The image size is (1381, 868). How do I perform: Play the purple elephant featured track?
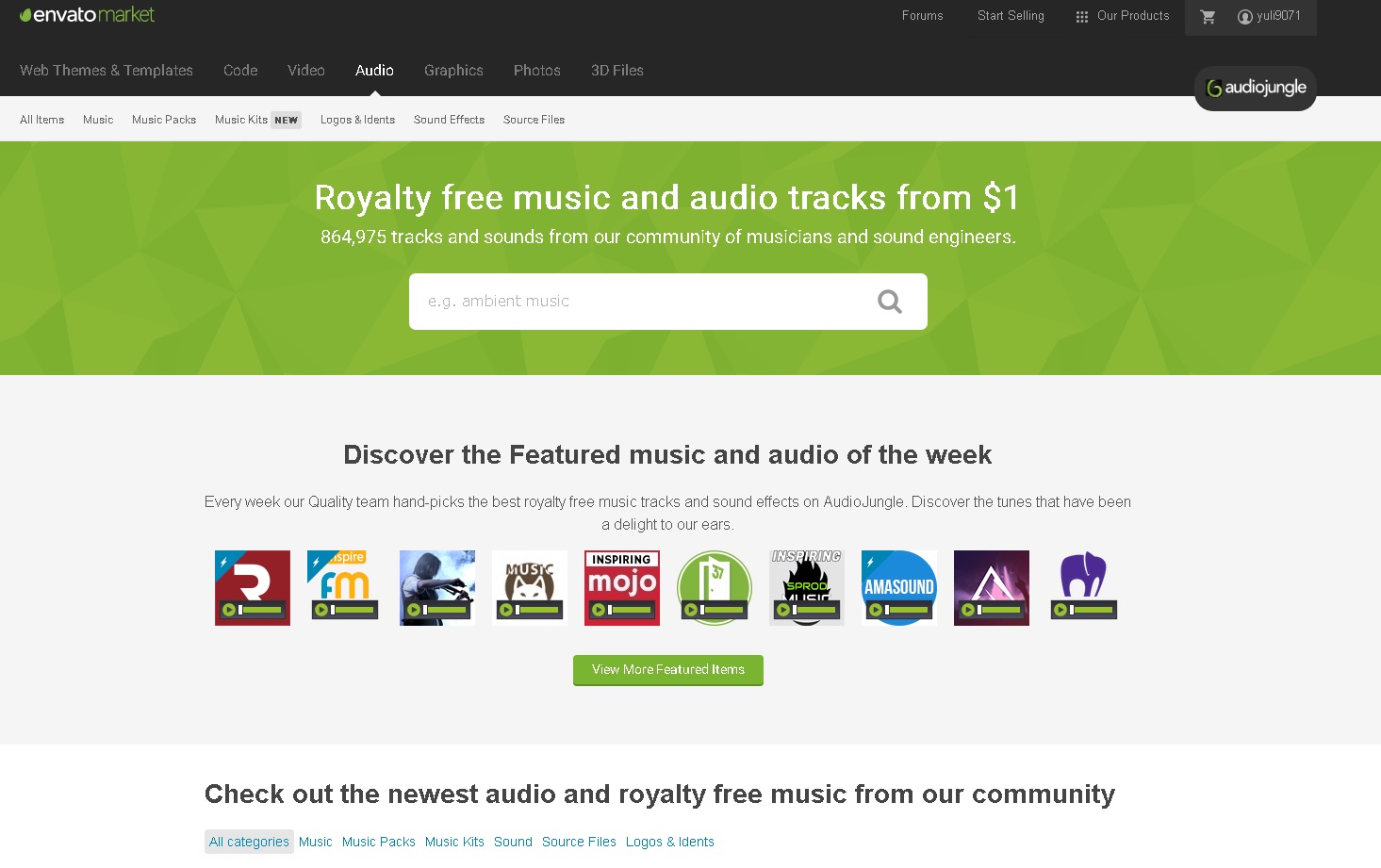point(1060,610)
